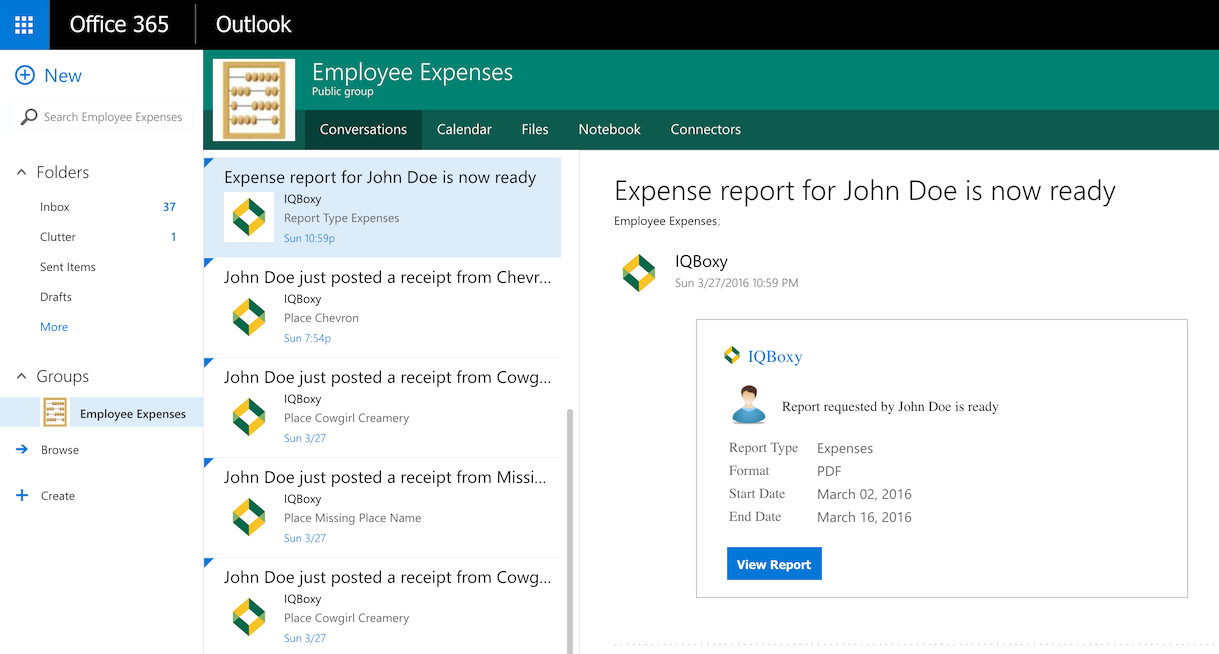This screenshot has width=1219, height=654.
Task: Collapse the Folders section
Action: click(x=22, y=173)
